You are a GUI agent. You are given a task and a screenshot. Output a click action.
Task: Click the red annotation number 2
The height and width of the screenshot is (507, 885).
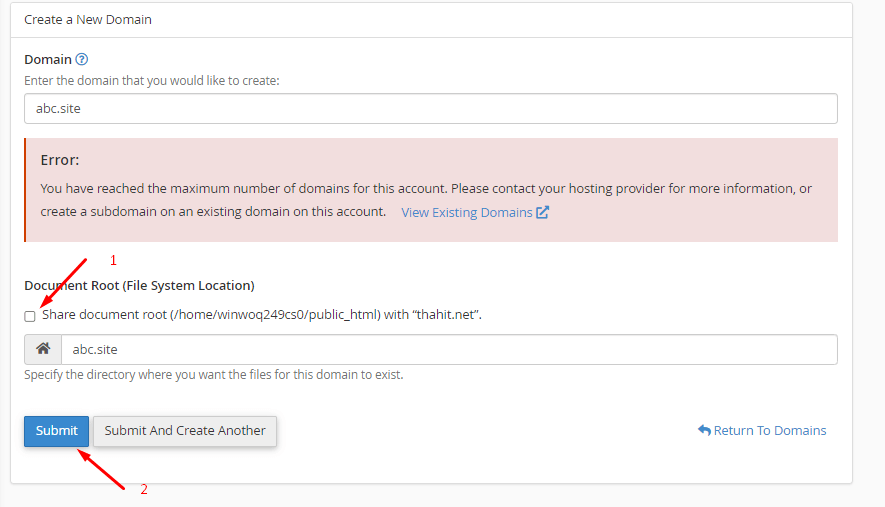click(144, 489)
